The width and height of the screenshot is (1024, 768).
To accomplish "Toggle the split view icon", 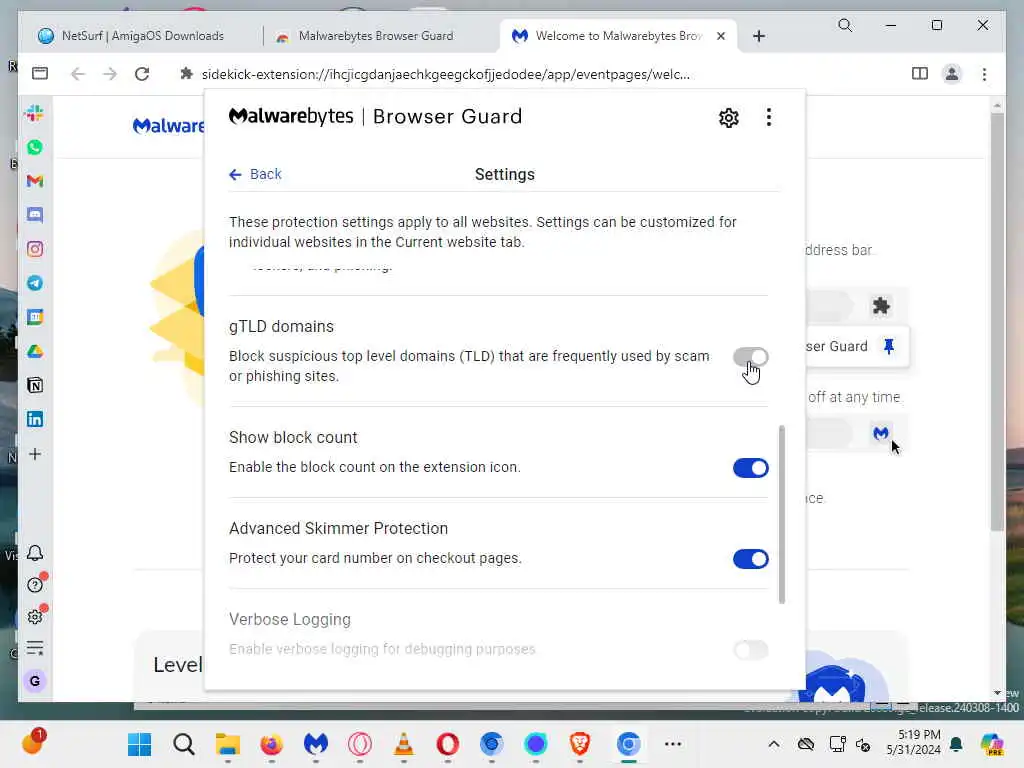I will tap(920, 74).
